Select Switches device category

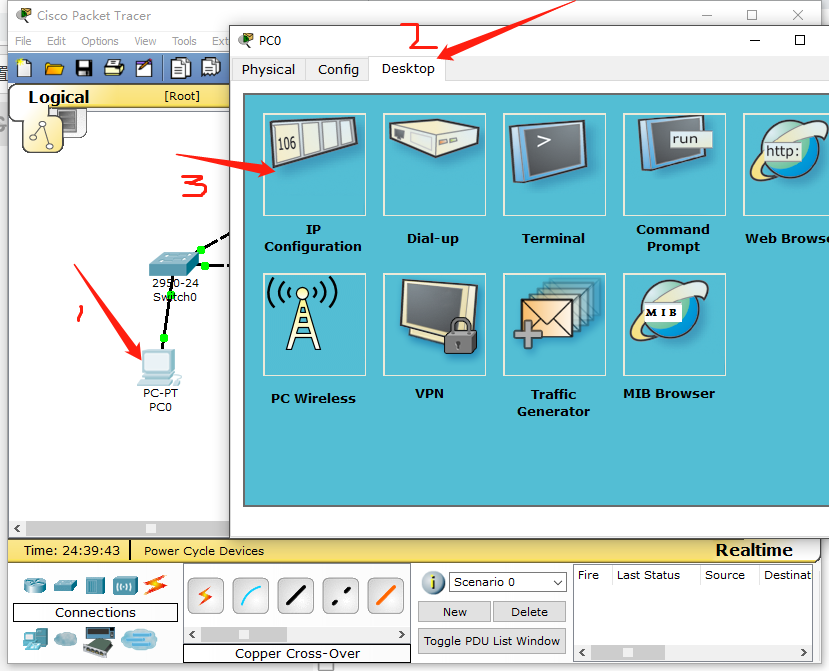tap(65, 585)
